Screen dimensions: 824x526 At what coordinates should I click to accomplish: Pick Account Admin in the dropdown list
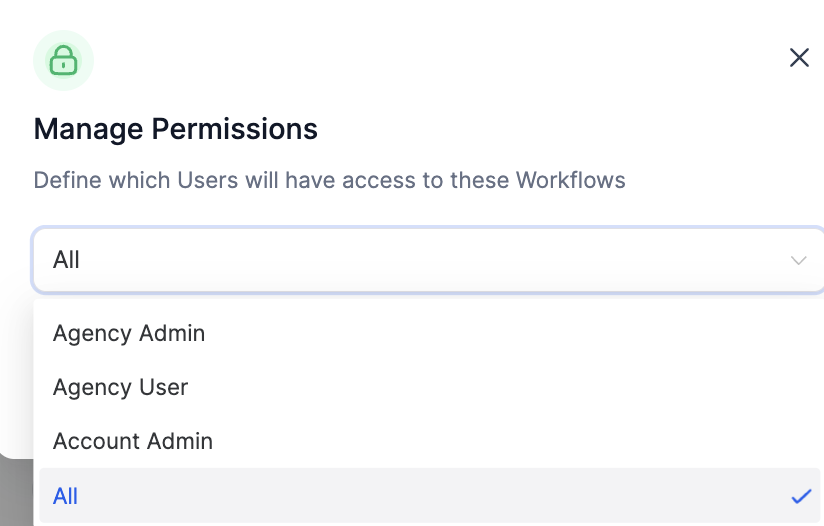(133, 441)
